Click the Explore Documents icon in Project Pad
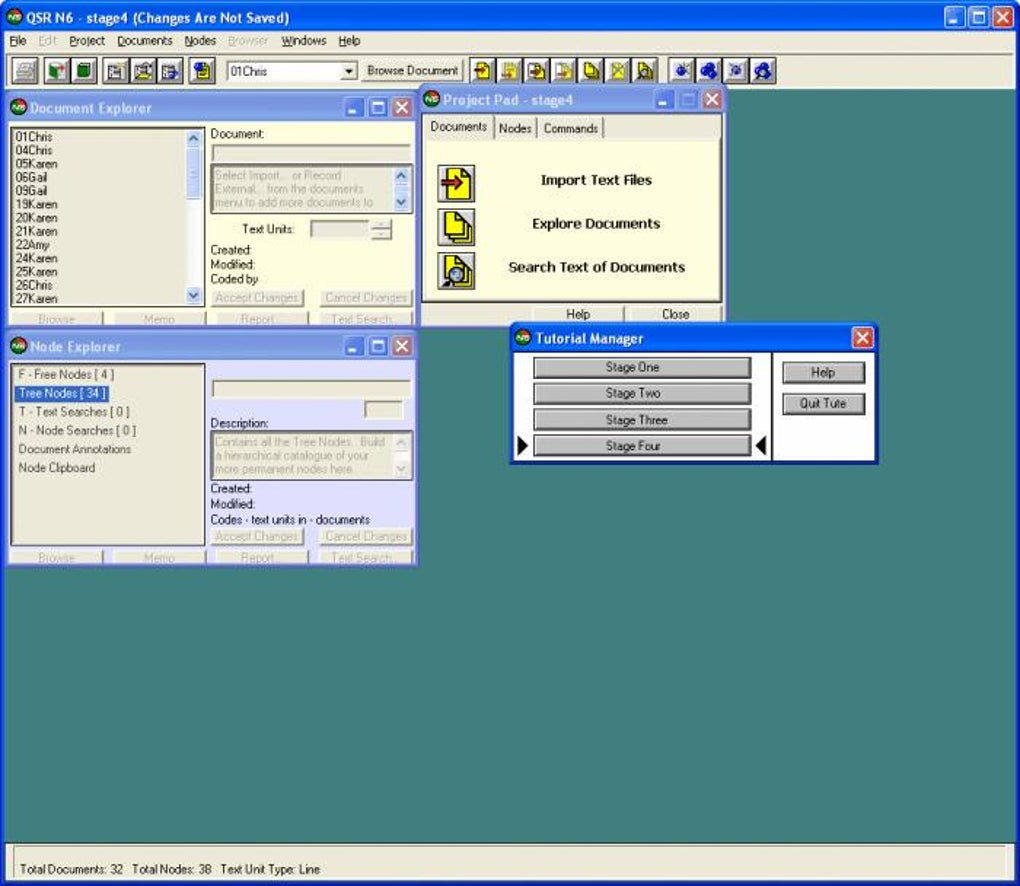1020x886 pixels. click(x=456, y=227)
